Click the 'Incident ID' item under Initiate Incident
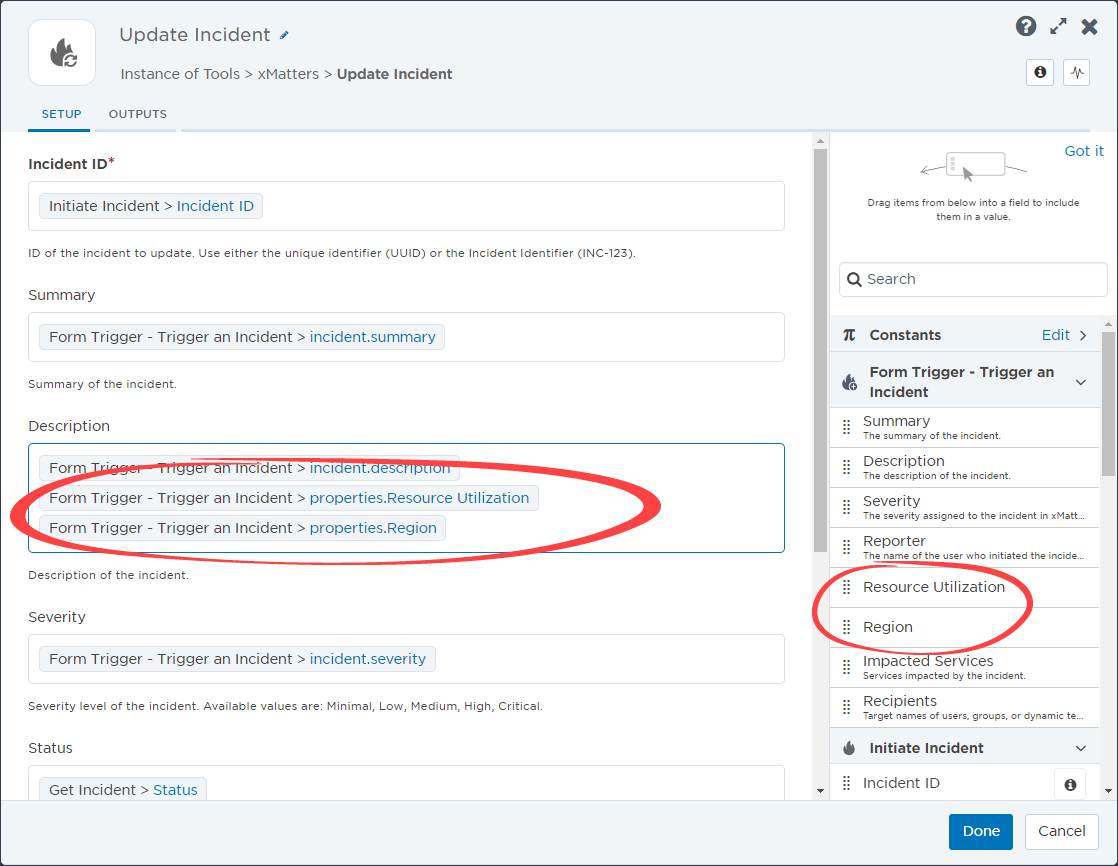This screenshot has height=866, width=1118. (x=965, y=783)
